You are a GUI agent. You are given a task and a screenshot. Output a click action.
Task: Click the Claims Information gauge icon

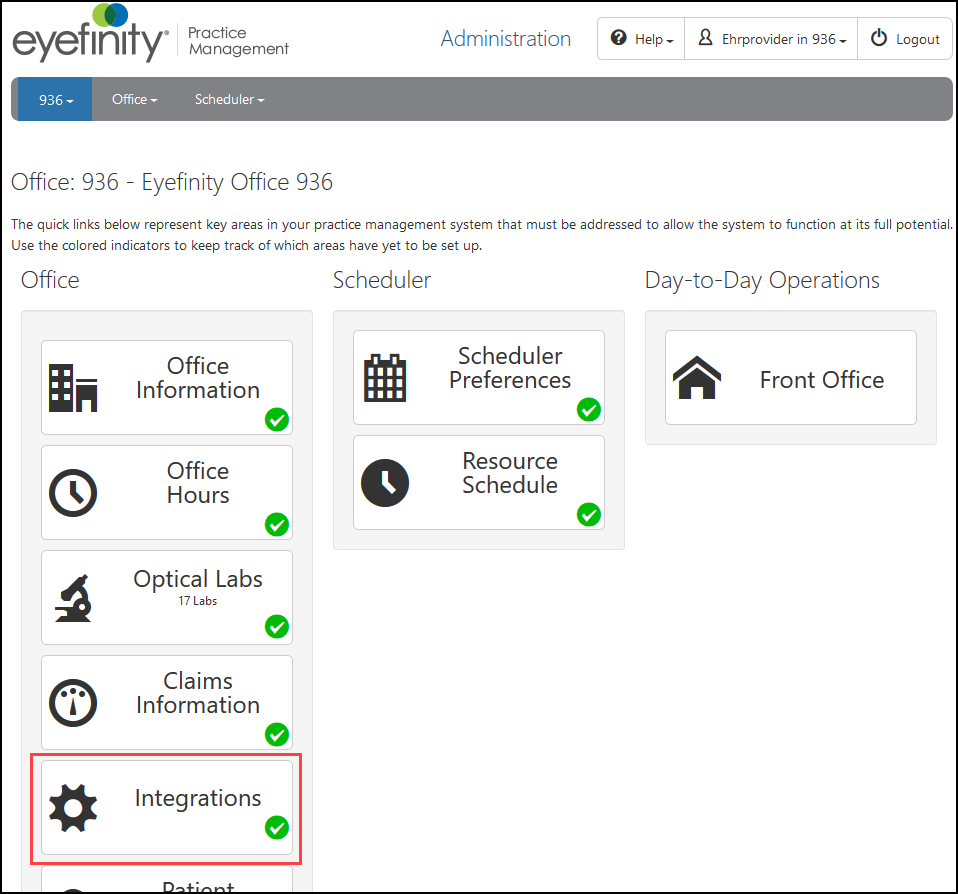[x=73, y=703]
